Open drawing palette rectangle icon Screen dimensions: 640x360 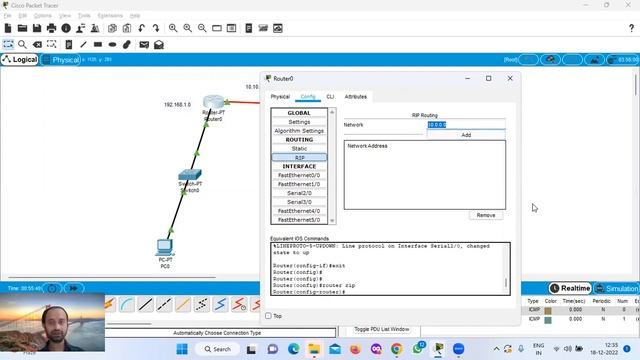pos(217,28)
